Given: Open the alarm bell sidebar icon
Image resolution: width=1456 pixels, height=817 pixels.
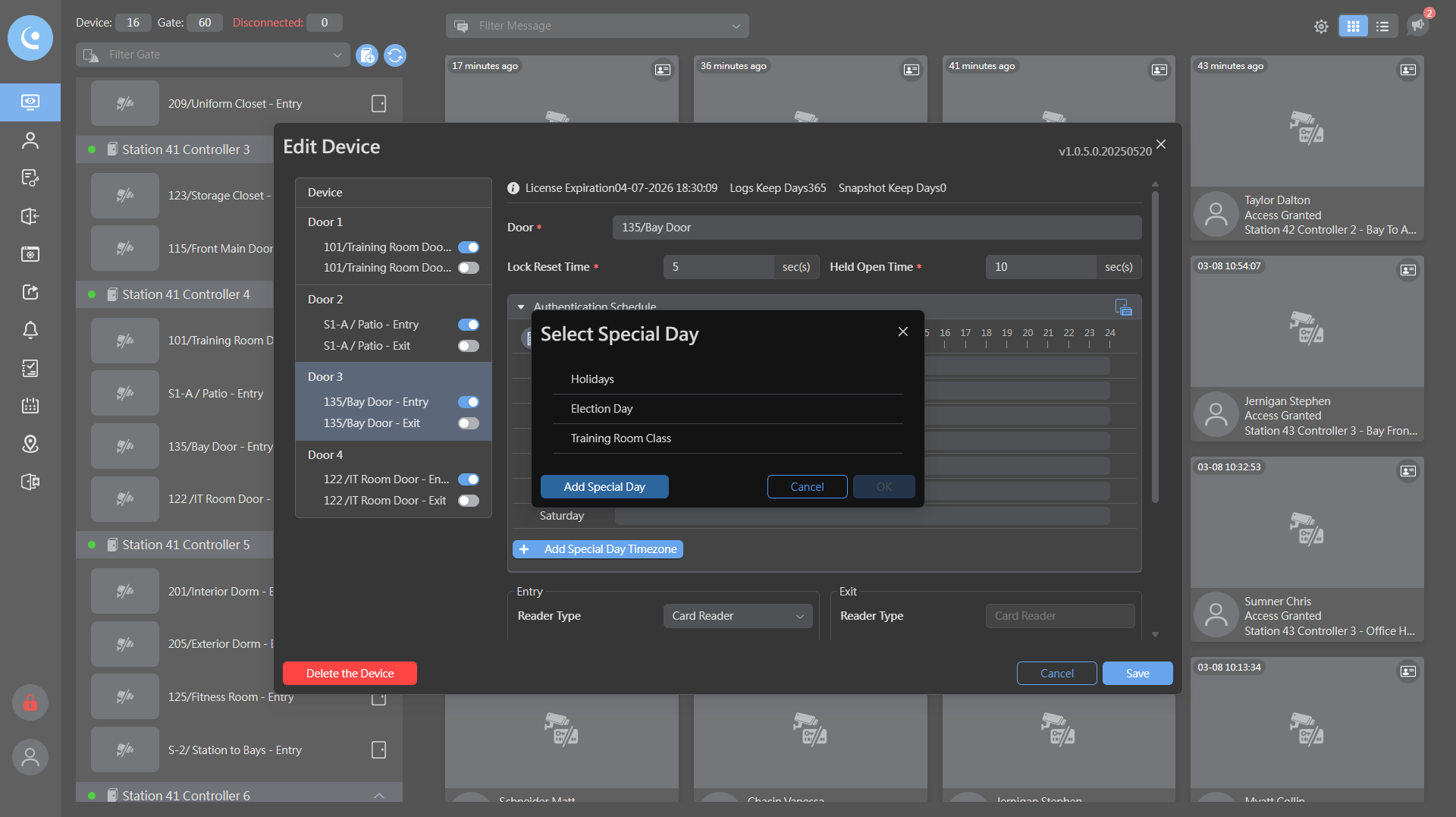Looking at the screenshot, I should (30, 330).
